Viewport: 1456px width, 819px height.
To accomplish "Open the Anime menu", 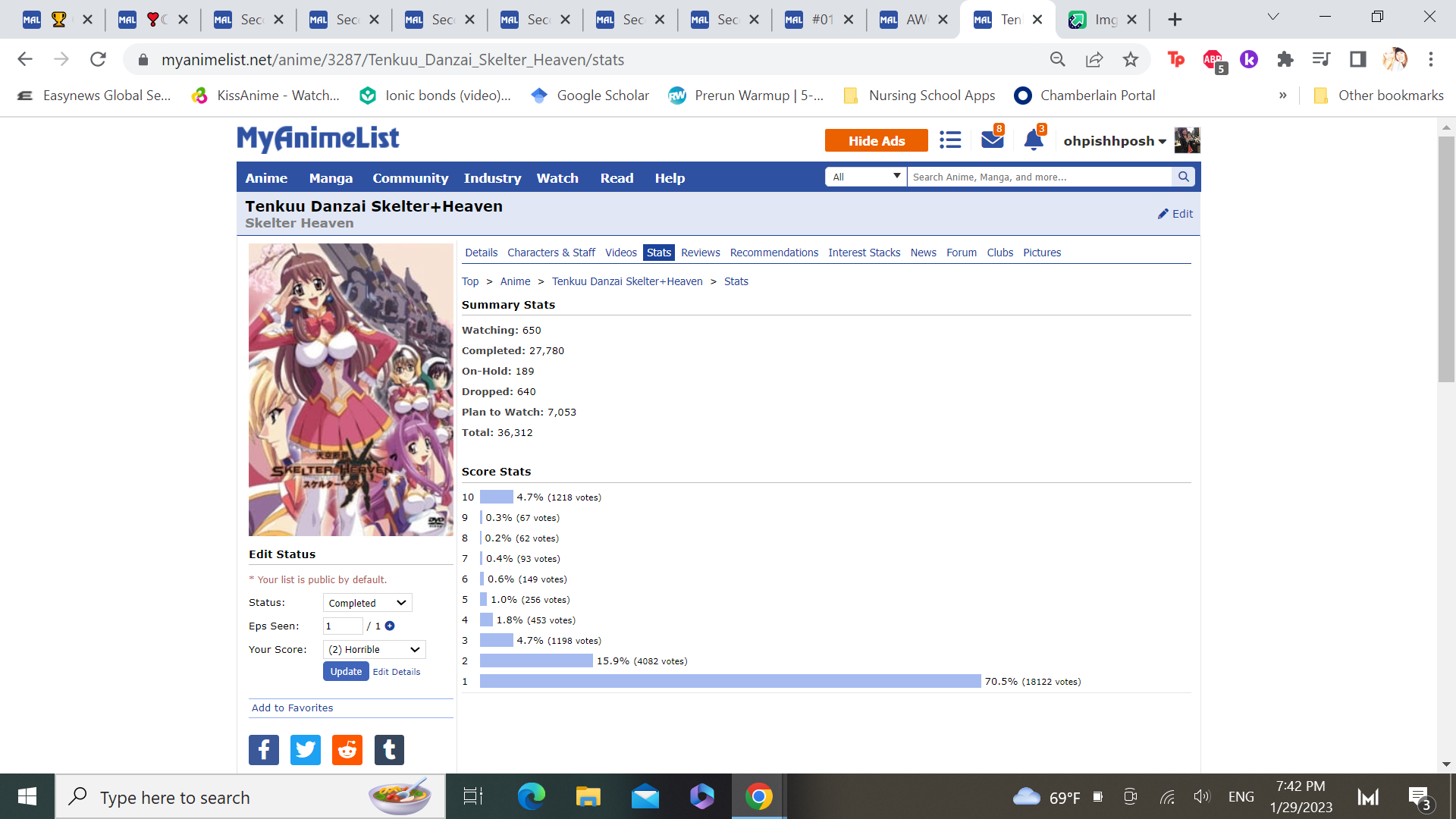I will 266,178.
